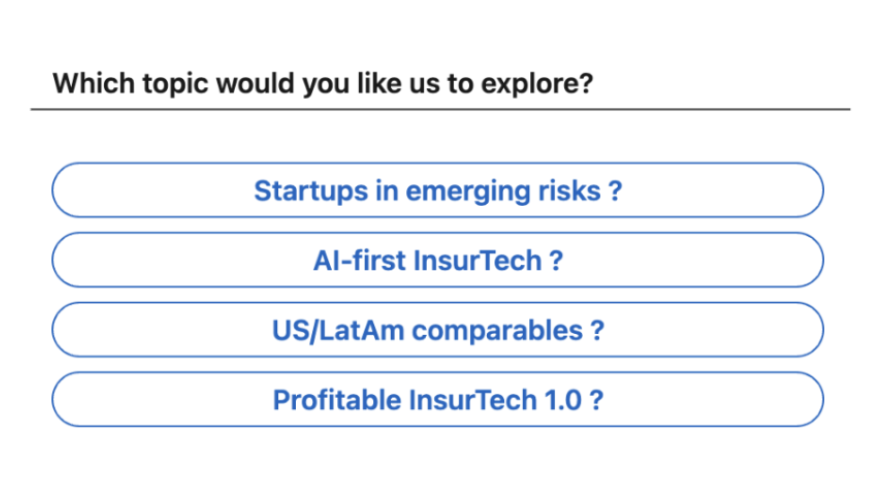
Task: Click the question mark after 'emerging risks'
Action: [x=615, y=191]
